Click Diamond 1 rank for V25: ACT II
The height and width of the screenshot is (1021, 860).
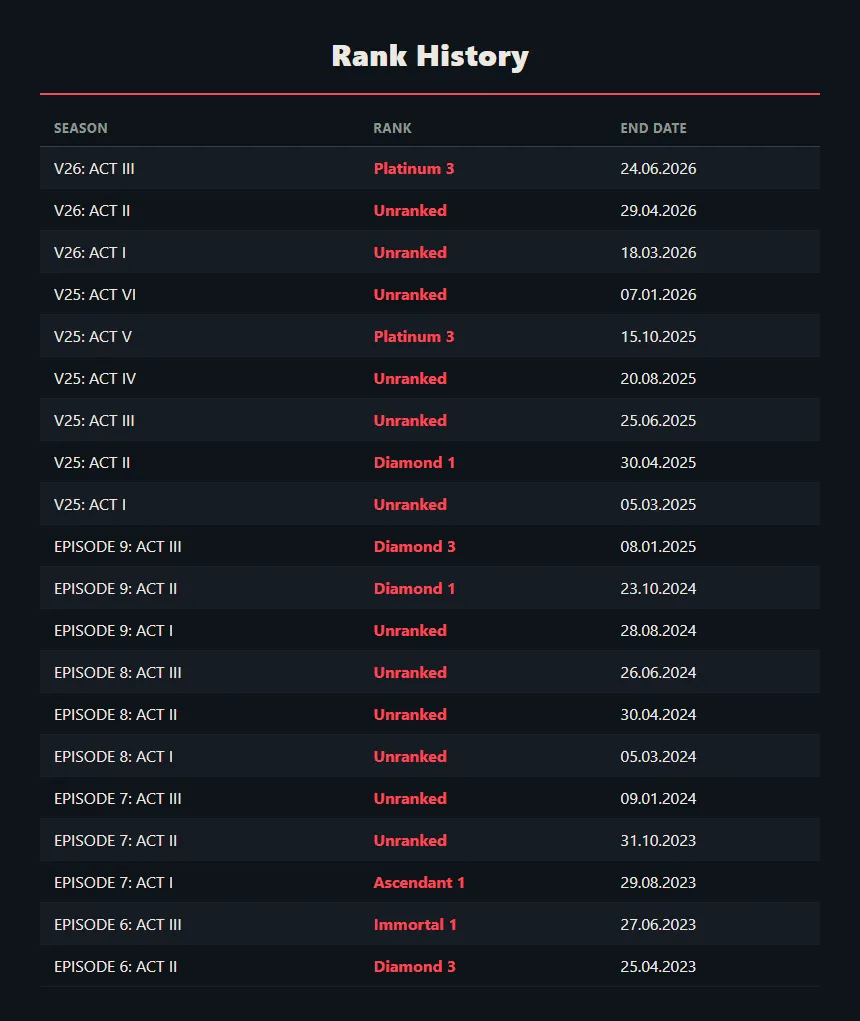pyautogui.click(x=414, y=462)
